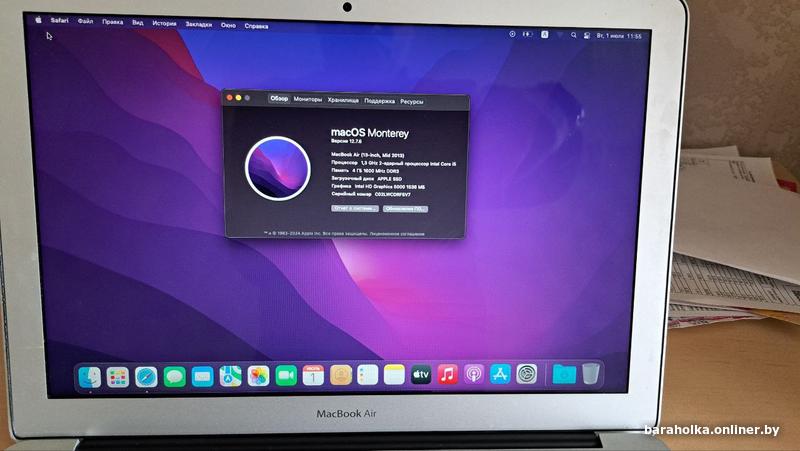800x451 pixels.
Task: Click the macOS Monterey wallpaper logo image
Action: [278, 168]
